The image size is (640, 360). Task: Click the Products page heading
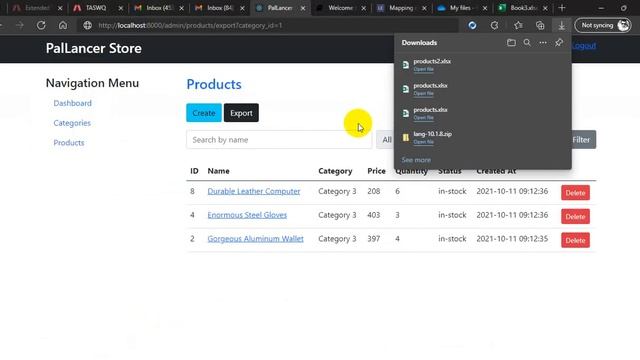tap(214, 84)
